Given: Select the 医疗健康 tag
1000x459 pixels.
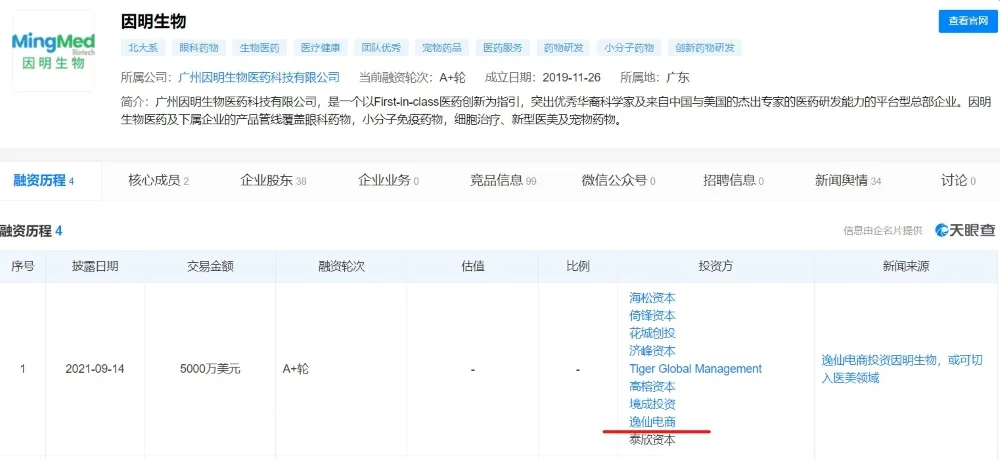Looking at the screenshot, I should click(321, 48).
